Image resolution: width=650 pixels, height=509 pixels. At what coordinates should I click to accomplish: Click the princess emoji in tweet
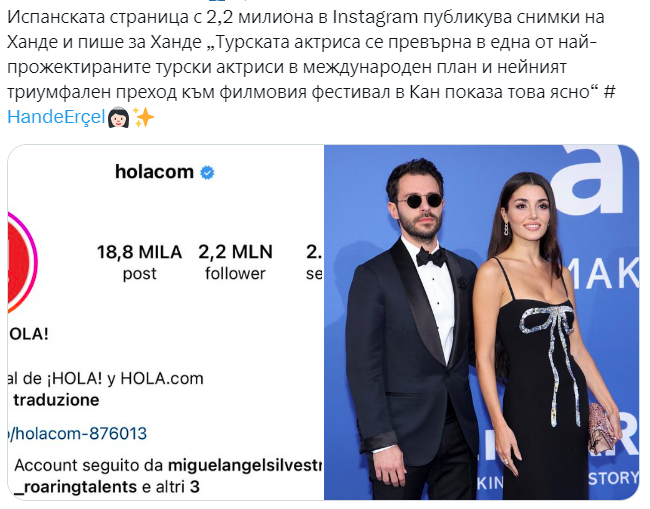(118, 118)
